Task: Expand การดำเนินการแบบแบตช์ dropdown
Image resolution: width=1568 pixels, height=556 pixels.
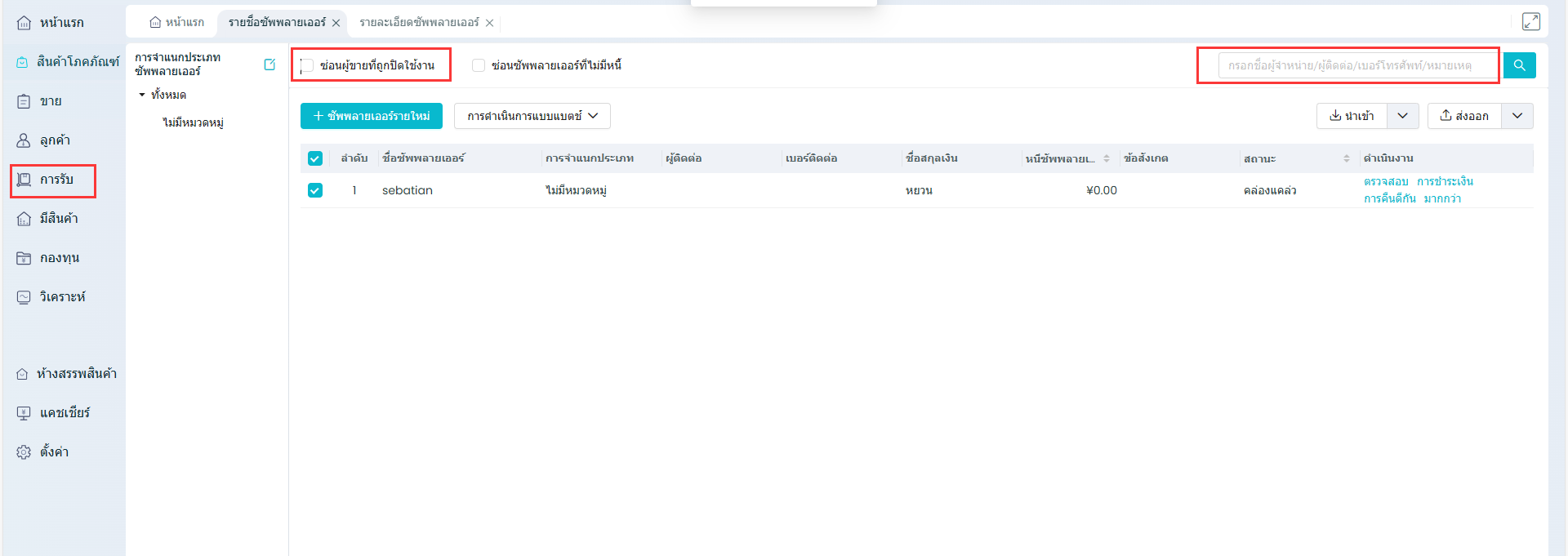Action: click(x=532, y=116)
